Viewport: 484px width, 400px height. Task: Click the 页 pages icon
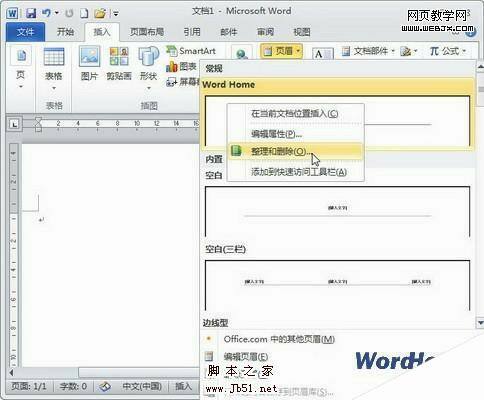tap(21, 56)
